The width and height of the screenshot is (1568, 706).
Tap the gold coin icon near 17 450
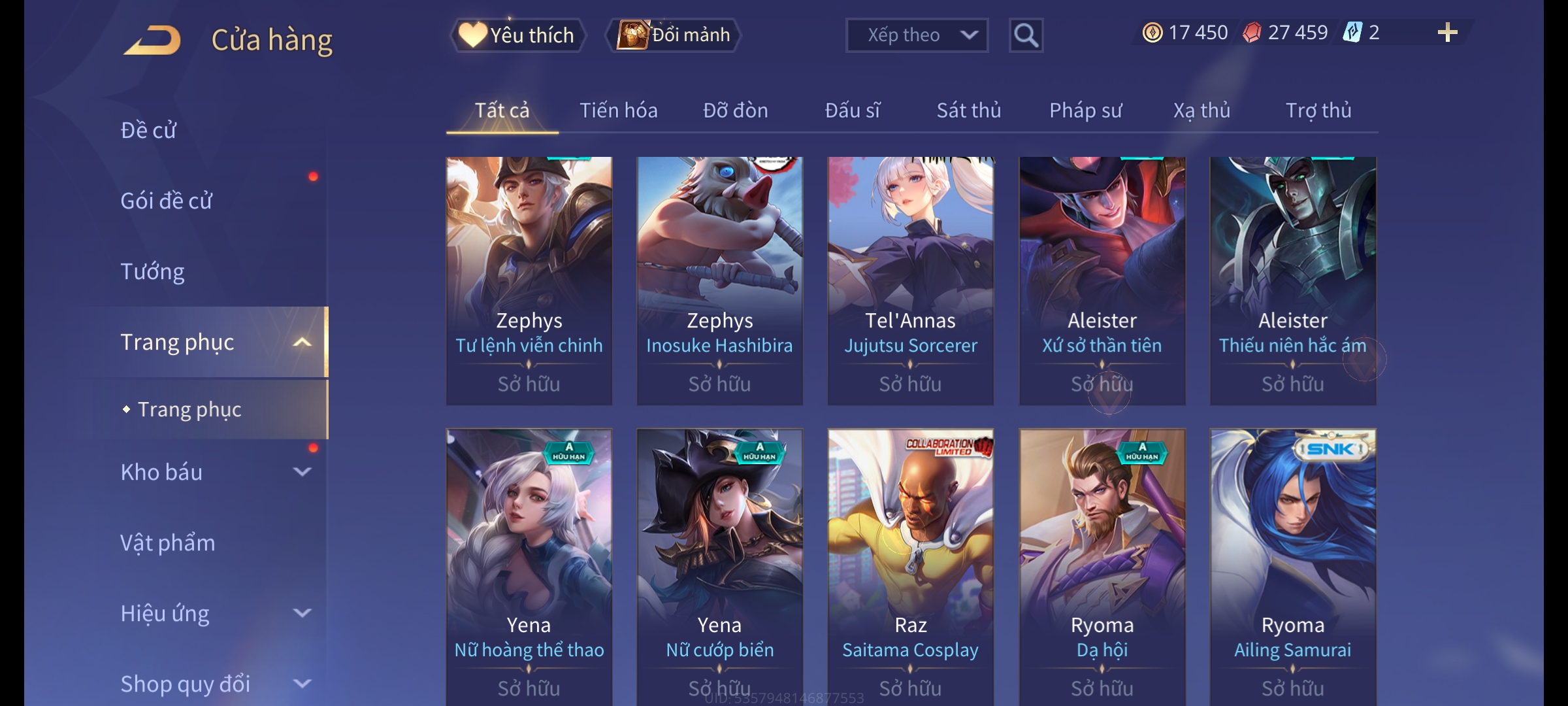1152,33
